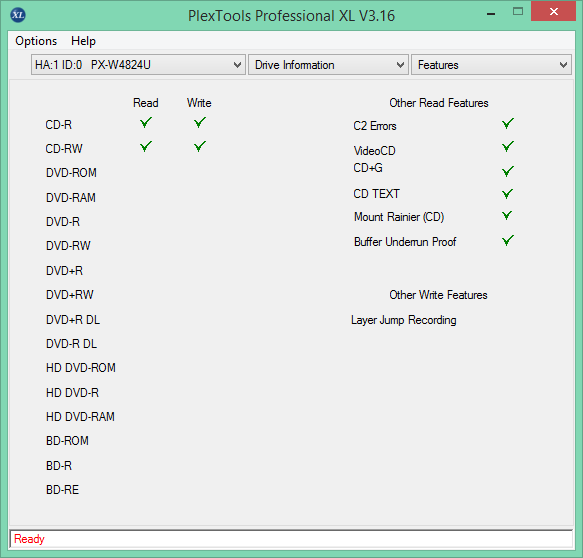Click the CD+G checkmark
This screenshot has height=558, width=583.
(x=508, y=171)
